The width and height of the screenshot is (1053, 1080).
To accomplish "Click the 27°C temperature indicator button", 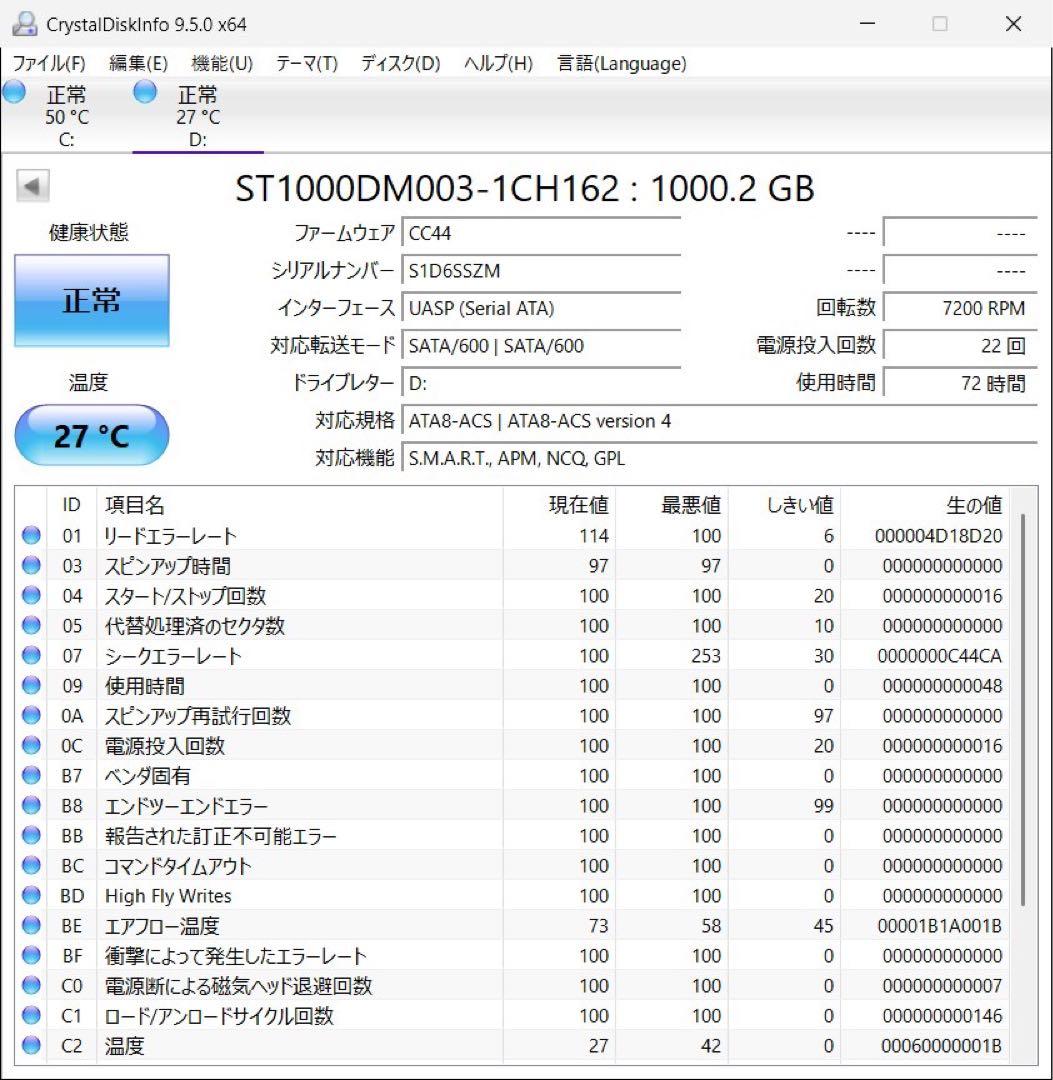I will tap(91, 435).
